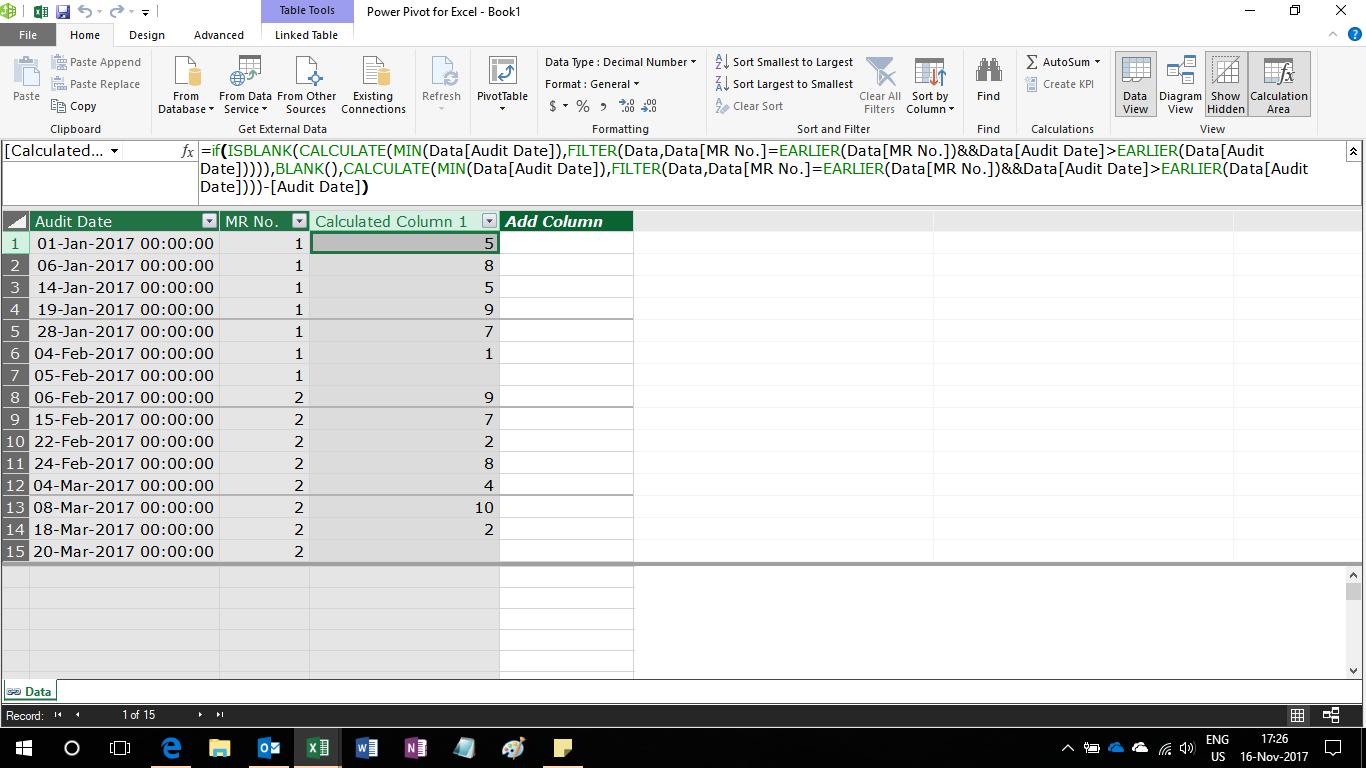This screenshot has width=1366, height=768.
Task: Open the Data Type dropdown
Action: (620, 62)
